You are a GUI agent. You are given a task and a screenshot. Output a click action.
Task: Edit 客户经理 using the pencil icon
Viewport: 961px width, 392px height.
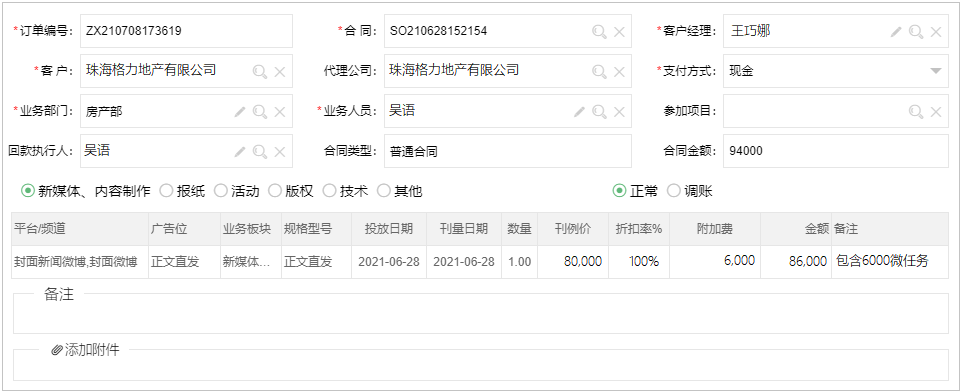[x=896, y=32]
